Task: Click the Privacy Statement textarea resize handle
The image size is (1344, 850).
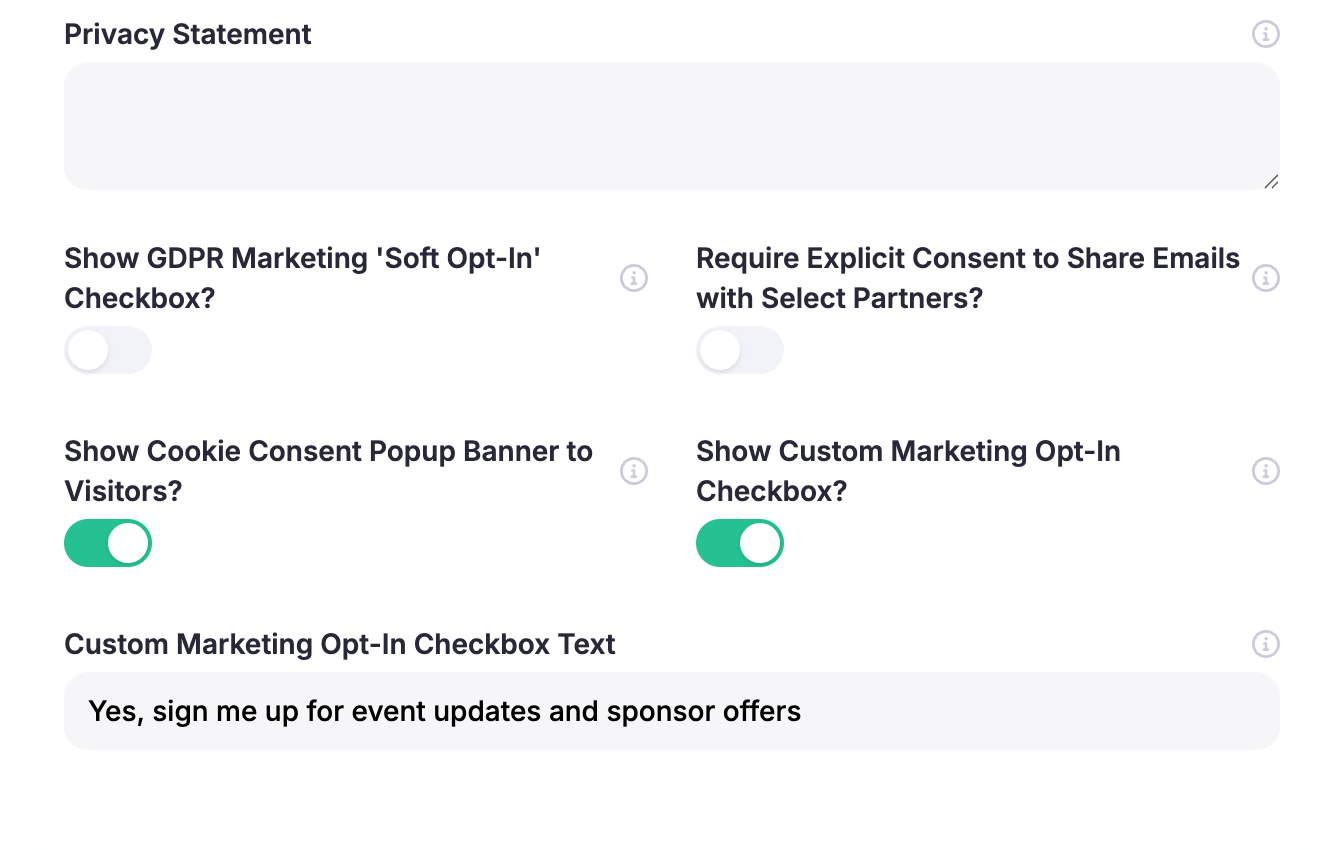Action: [1271, 181]
